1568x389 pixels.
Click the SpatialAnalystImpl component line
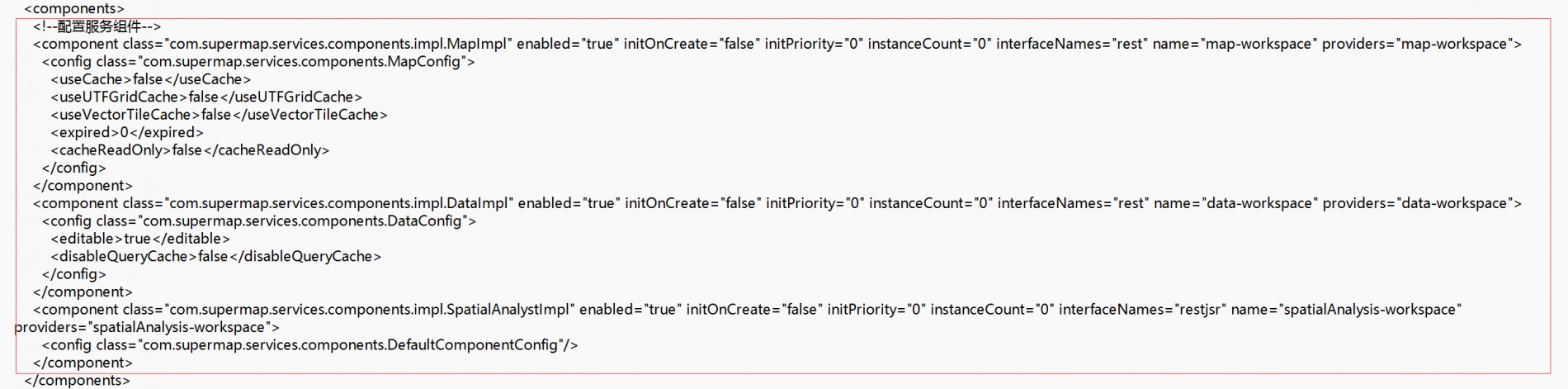coord(748,310)
